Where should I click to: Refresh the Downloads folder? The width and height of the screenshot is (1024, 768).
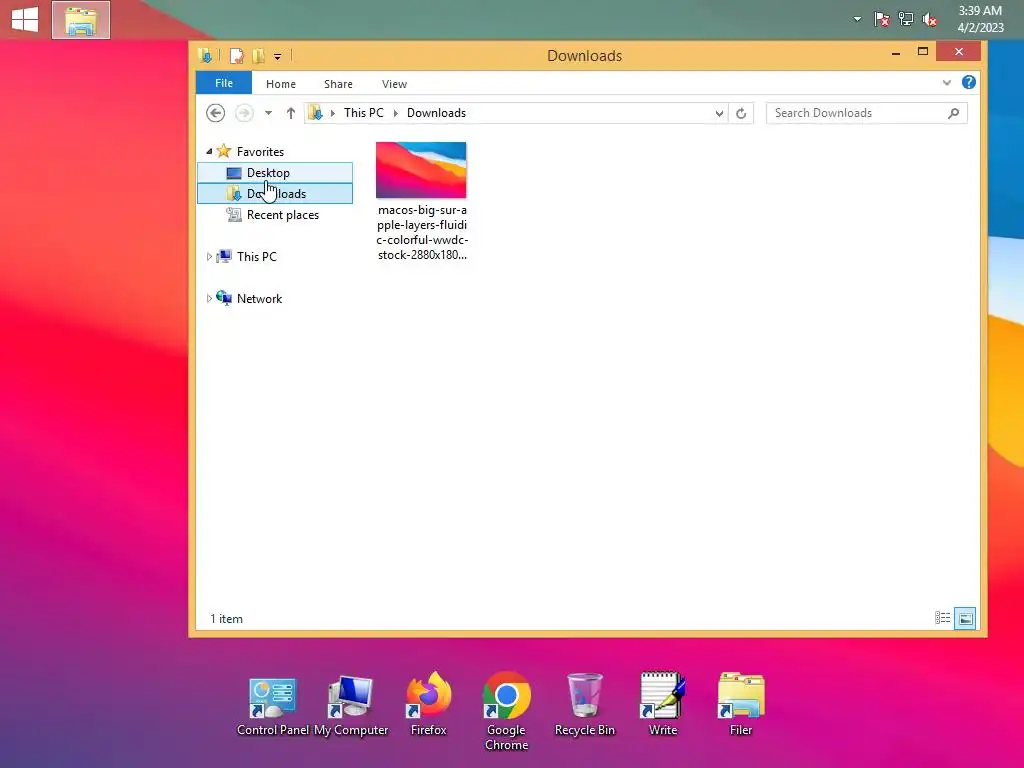tap(741, 113)
